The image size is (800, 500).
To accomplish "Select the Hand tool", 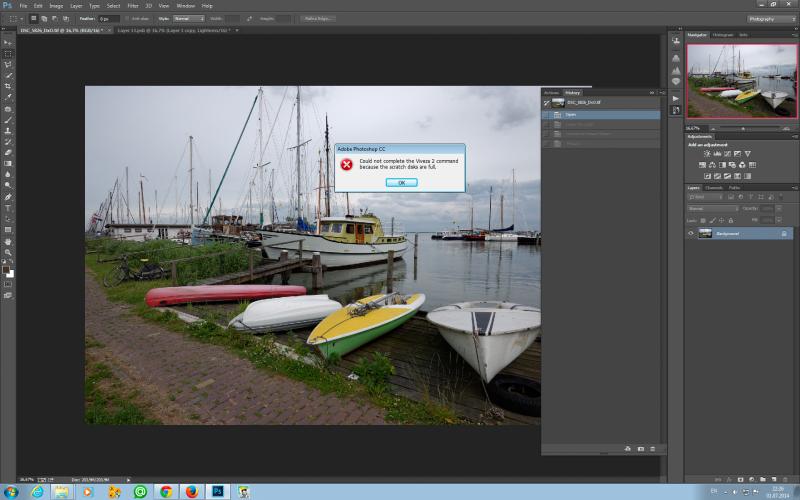I will click(x=8, y=241).
